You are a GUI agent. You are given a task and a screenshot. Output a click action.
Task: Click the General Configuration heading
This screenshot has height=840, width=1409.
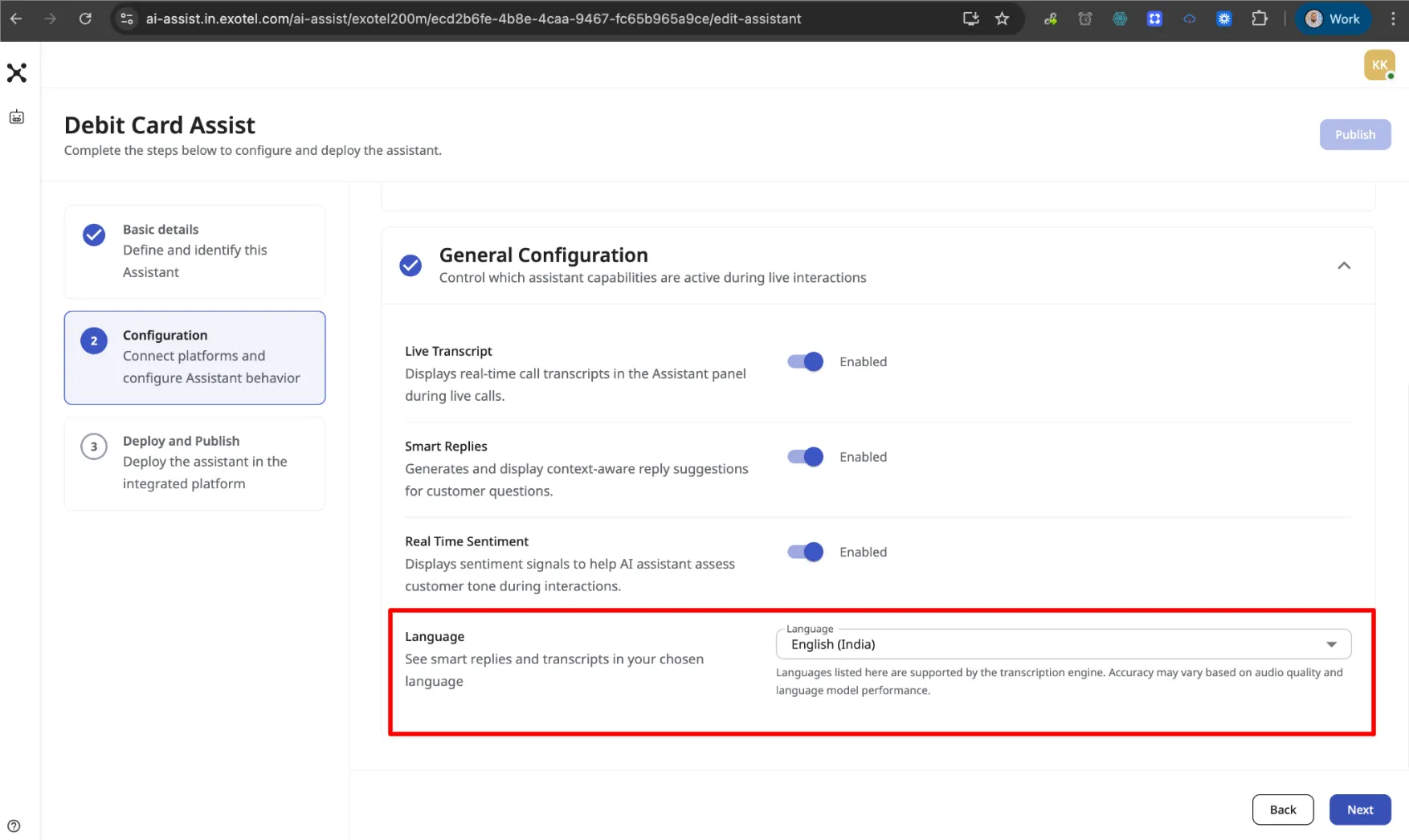[543, 255]
